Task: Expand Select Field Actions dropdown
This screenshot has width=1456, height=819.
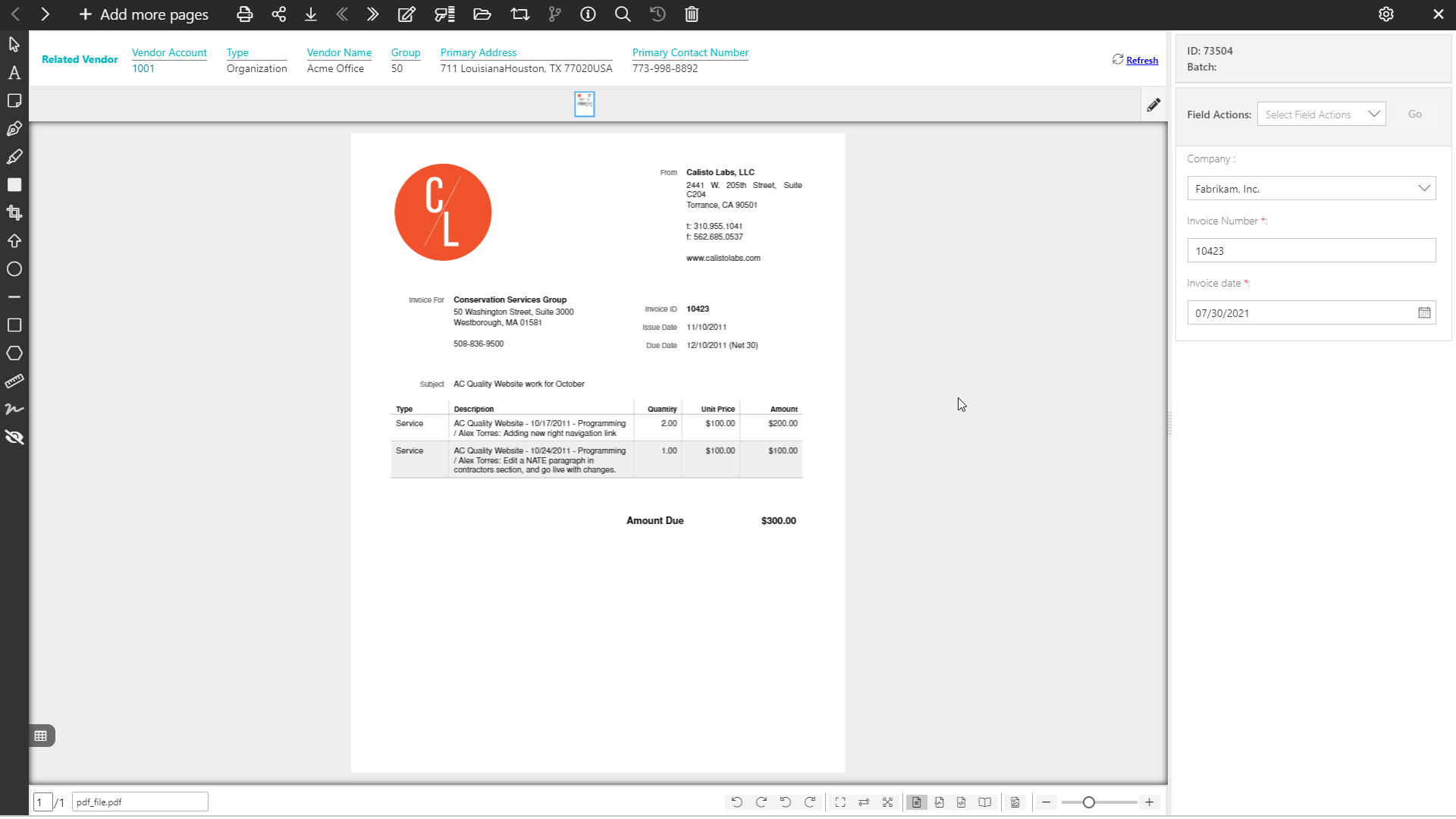Action: 1321,115
